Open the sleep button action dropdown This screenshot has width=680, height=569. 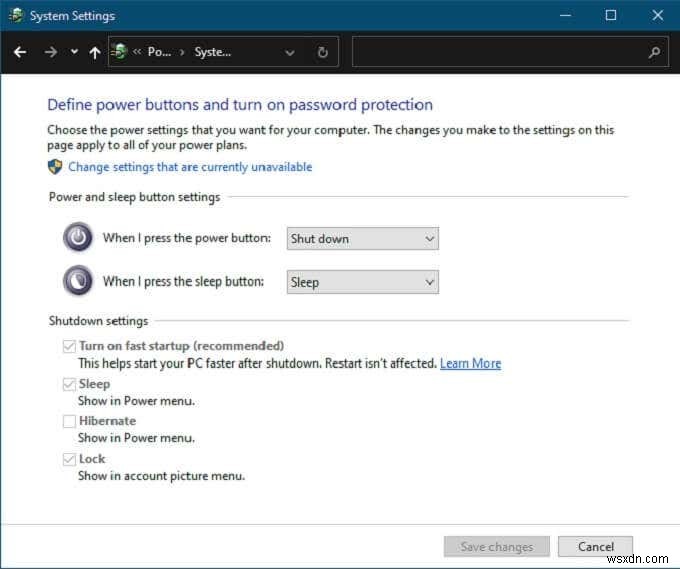pos(363,282)
